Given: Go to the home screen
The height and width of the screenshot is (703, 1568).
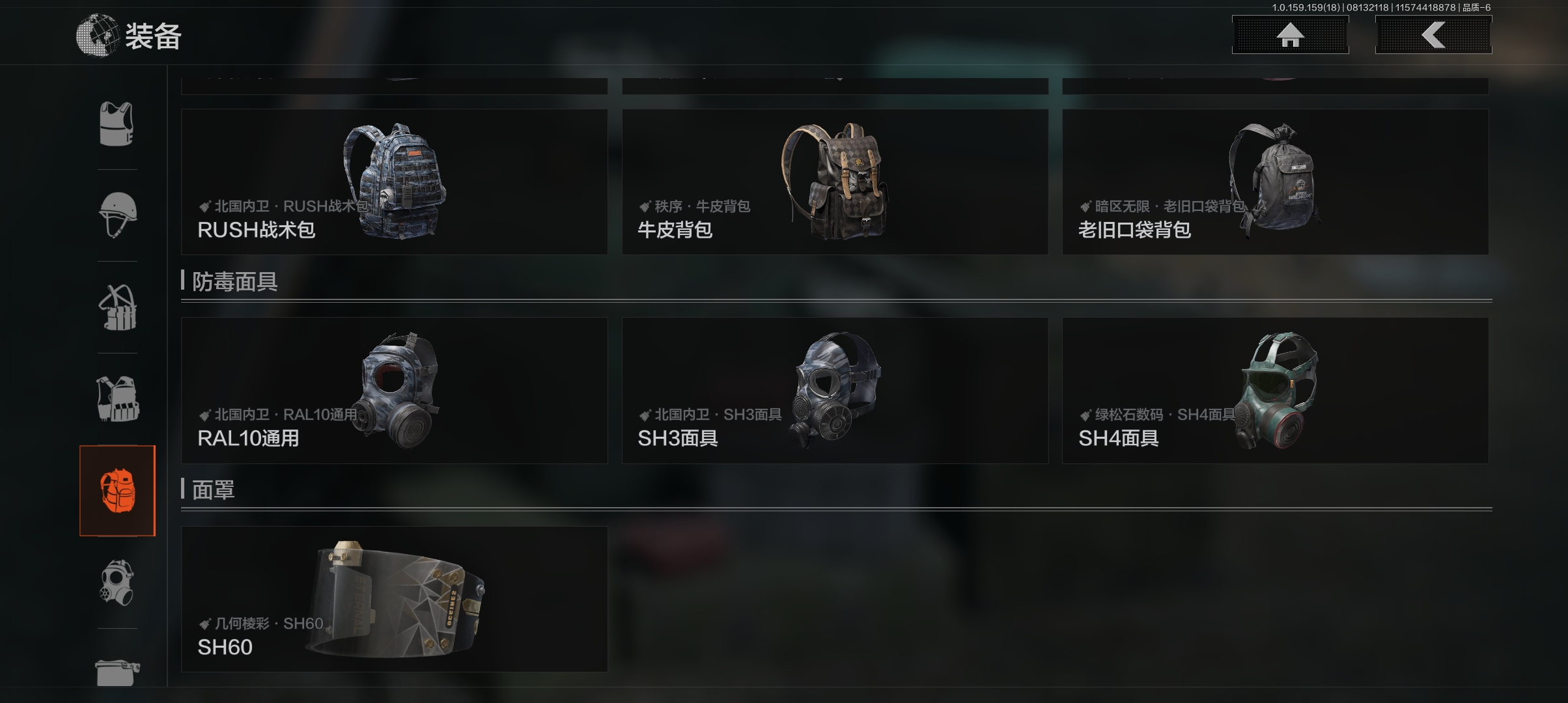Looking at the screenshot, I should click(1290, 35).
